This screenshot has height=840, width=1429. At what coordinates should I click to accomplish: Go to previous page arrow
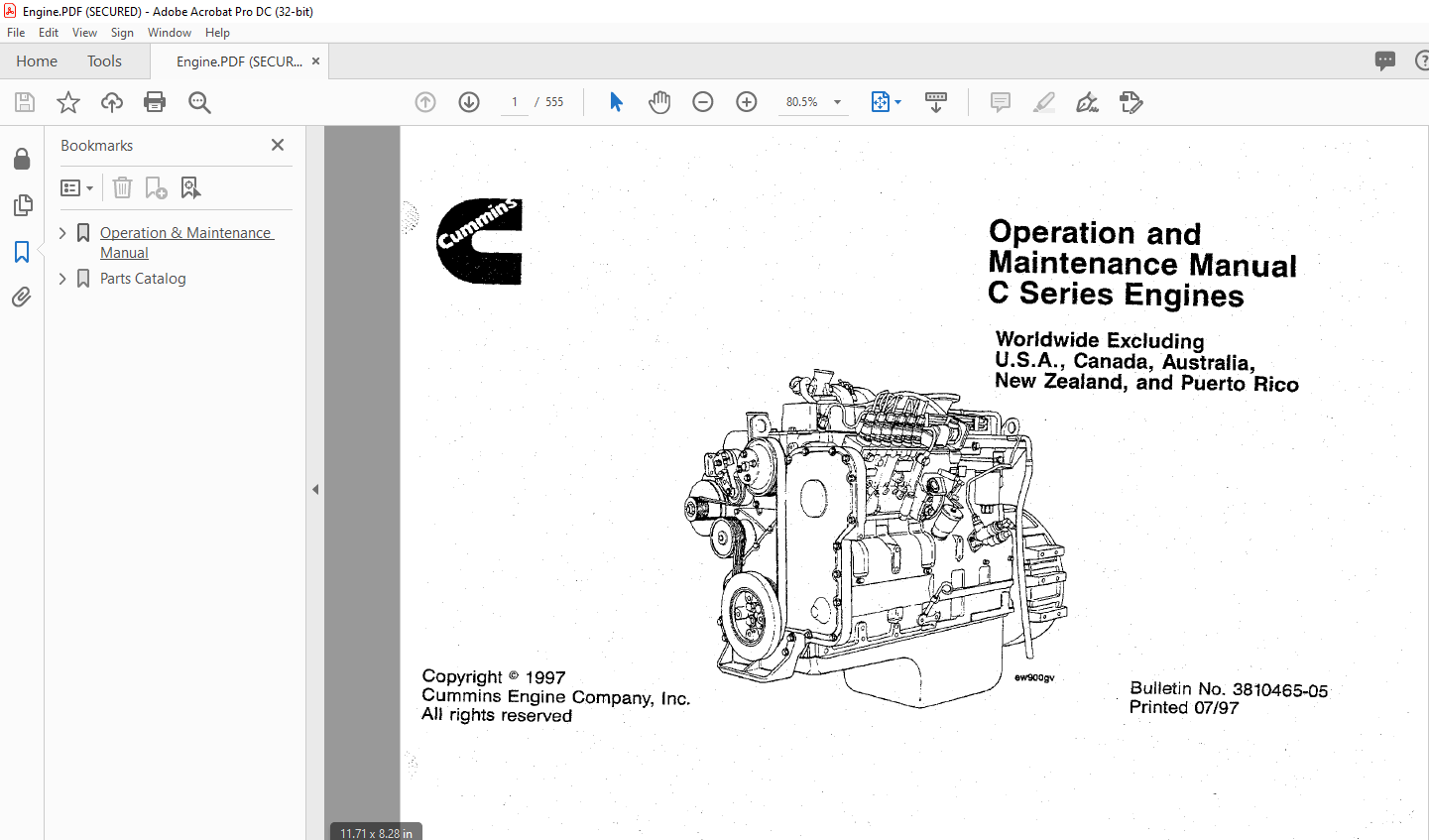click(425, 102)
